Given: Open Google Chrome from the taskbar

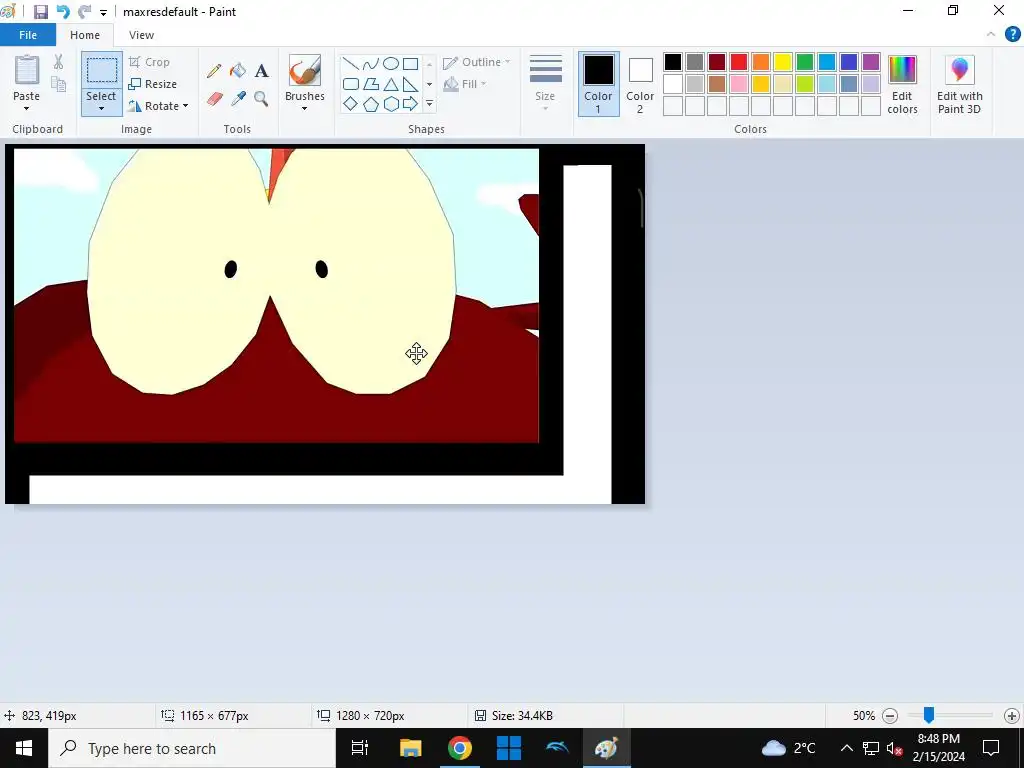Looking at the screenshot, I should pyautogui.click(x=460, y=748).
